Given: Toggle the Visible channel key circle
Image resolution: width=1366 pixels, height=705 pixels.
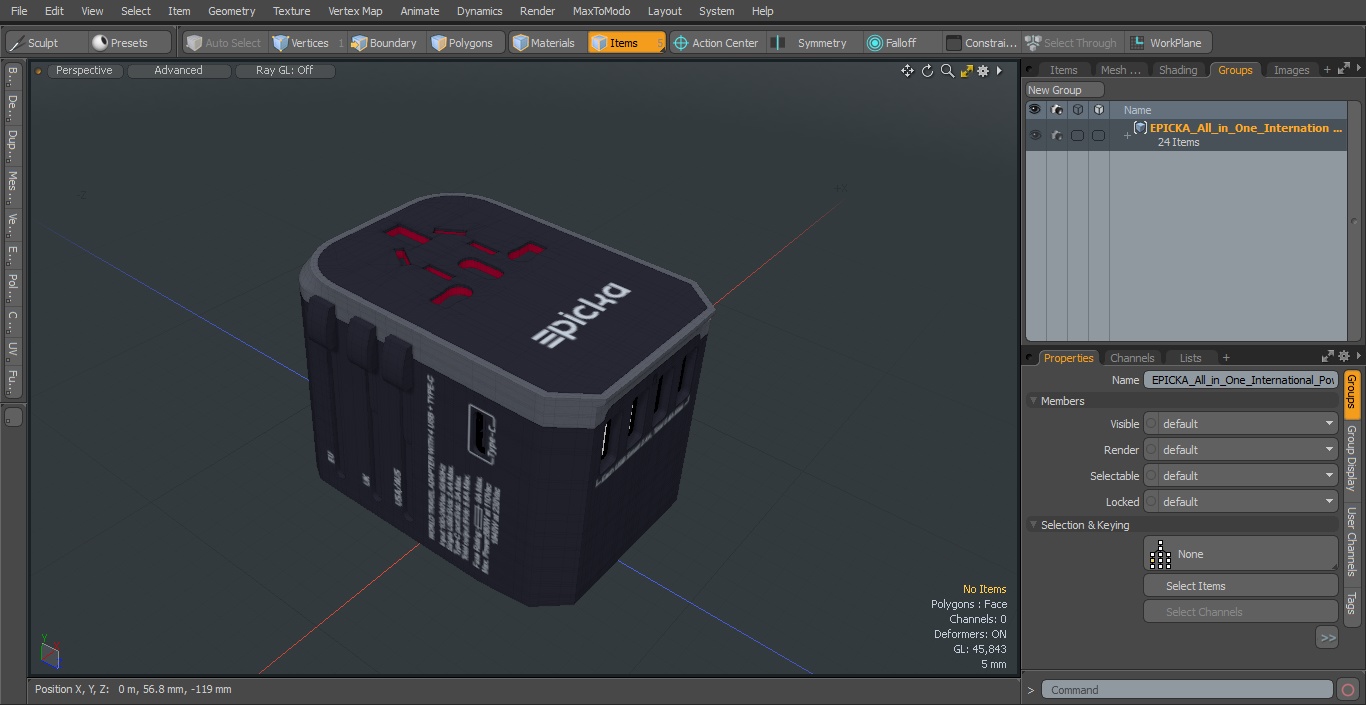Looking at the screenshot, I should click(x=1151, y=424).
